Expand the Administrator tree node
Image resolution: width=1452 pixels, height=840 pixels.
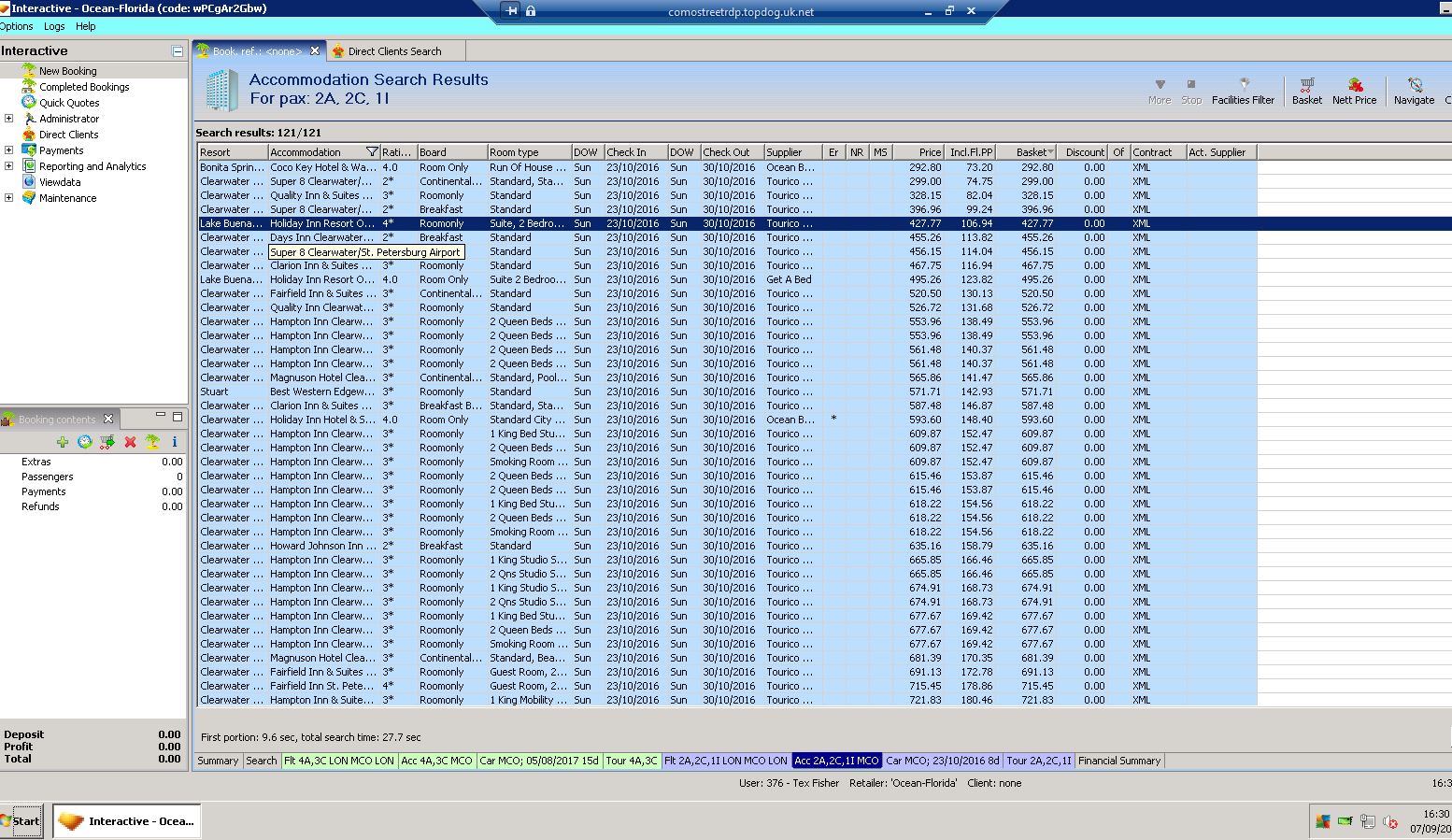point(9,119)
